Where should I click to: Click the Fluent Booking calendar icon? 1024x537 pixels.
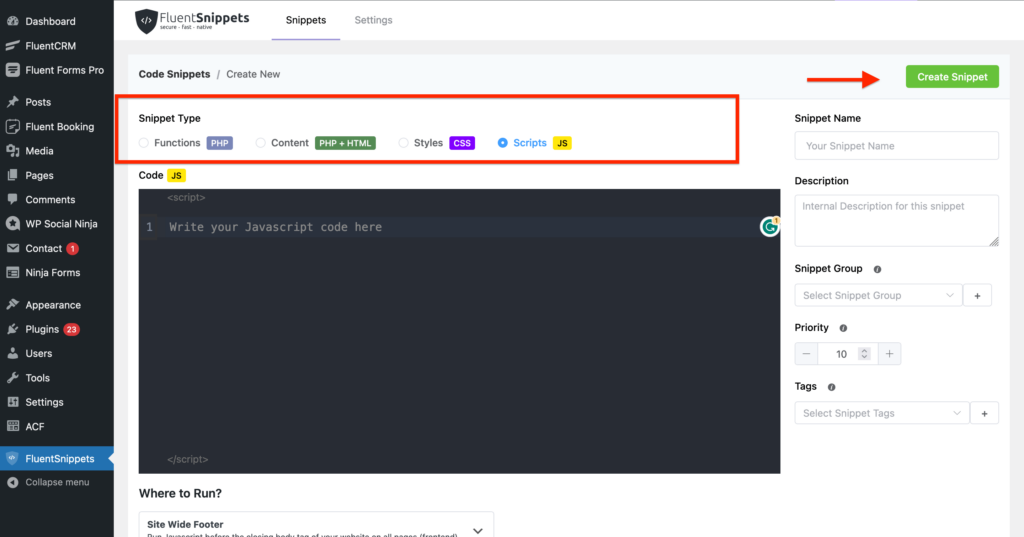[12, 127]
